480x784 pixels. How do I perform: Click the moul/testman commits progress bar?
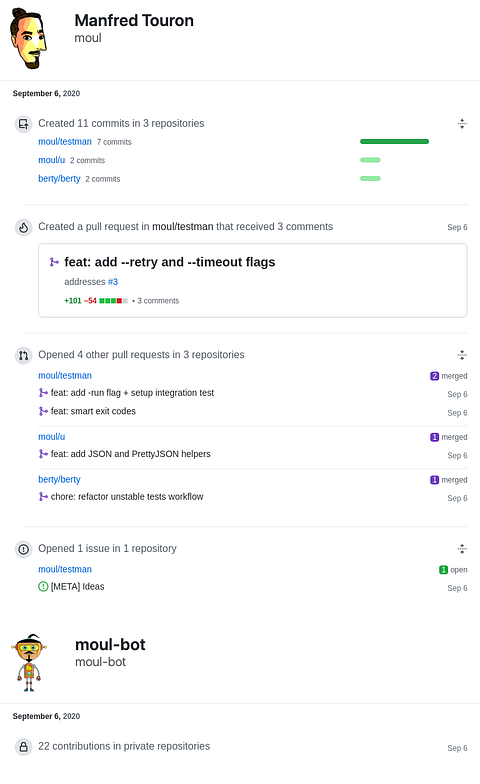coord(394,142)
